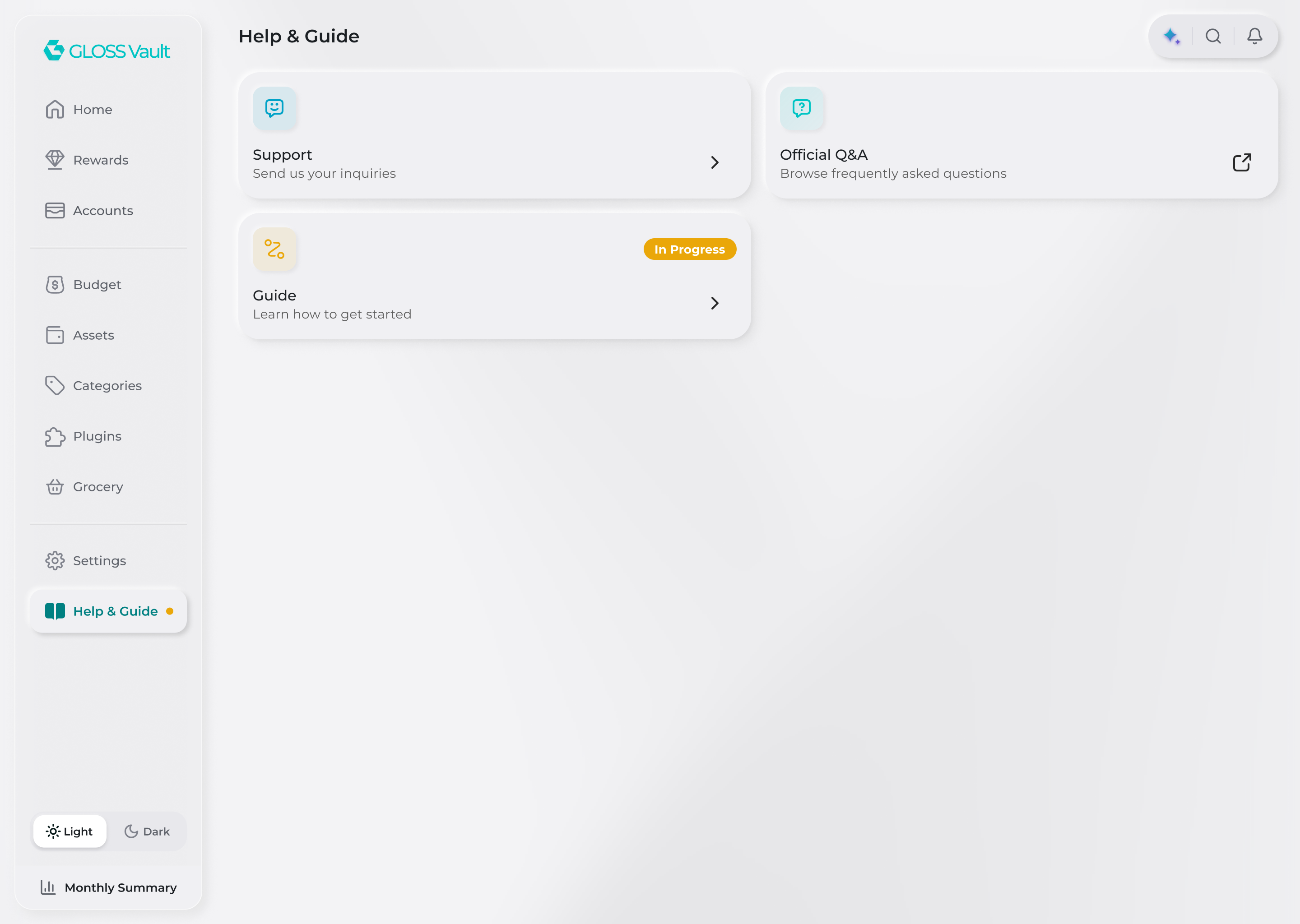Click the Official Q&A question bubble icon
1300x924 pixels.
pyautogui.click(x=801, y=108)
